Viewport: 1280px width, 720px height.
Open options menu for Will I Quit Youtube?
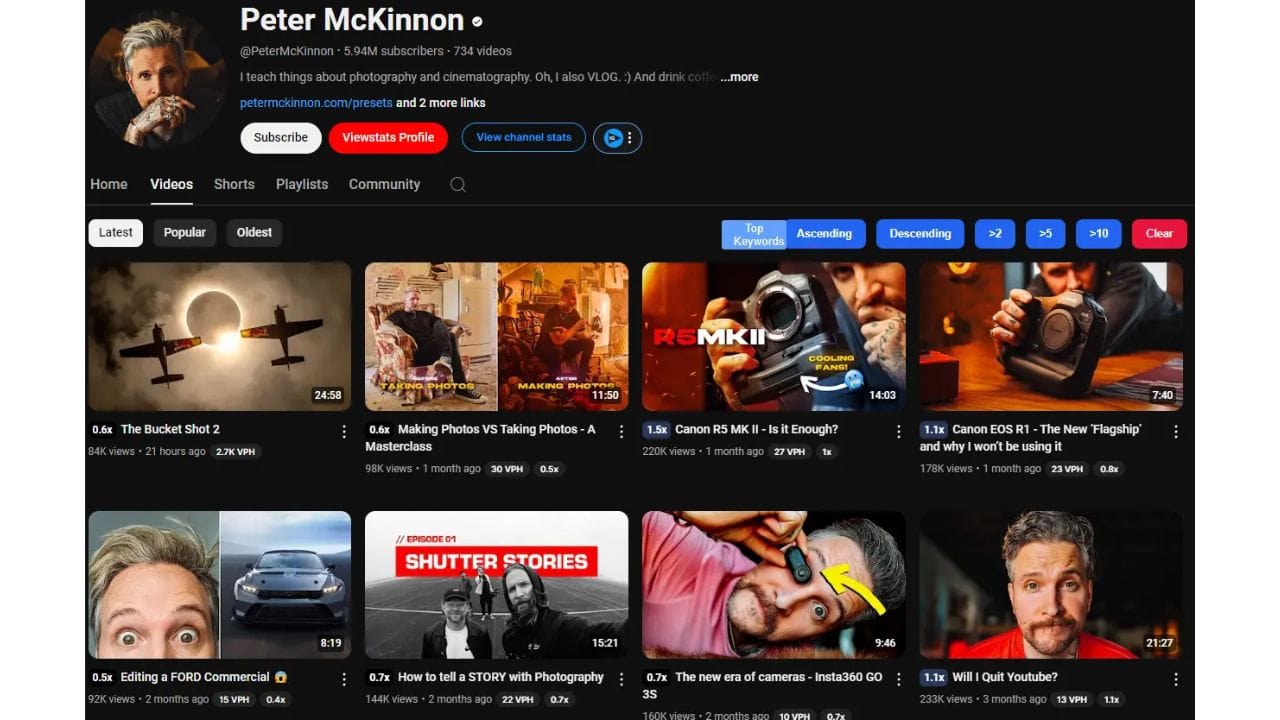tap(1176, 679)
